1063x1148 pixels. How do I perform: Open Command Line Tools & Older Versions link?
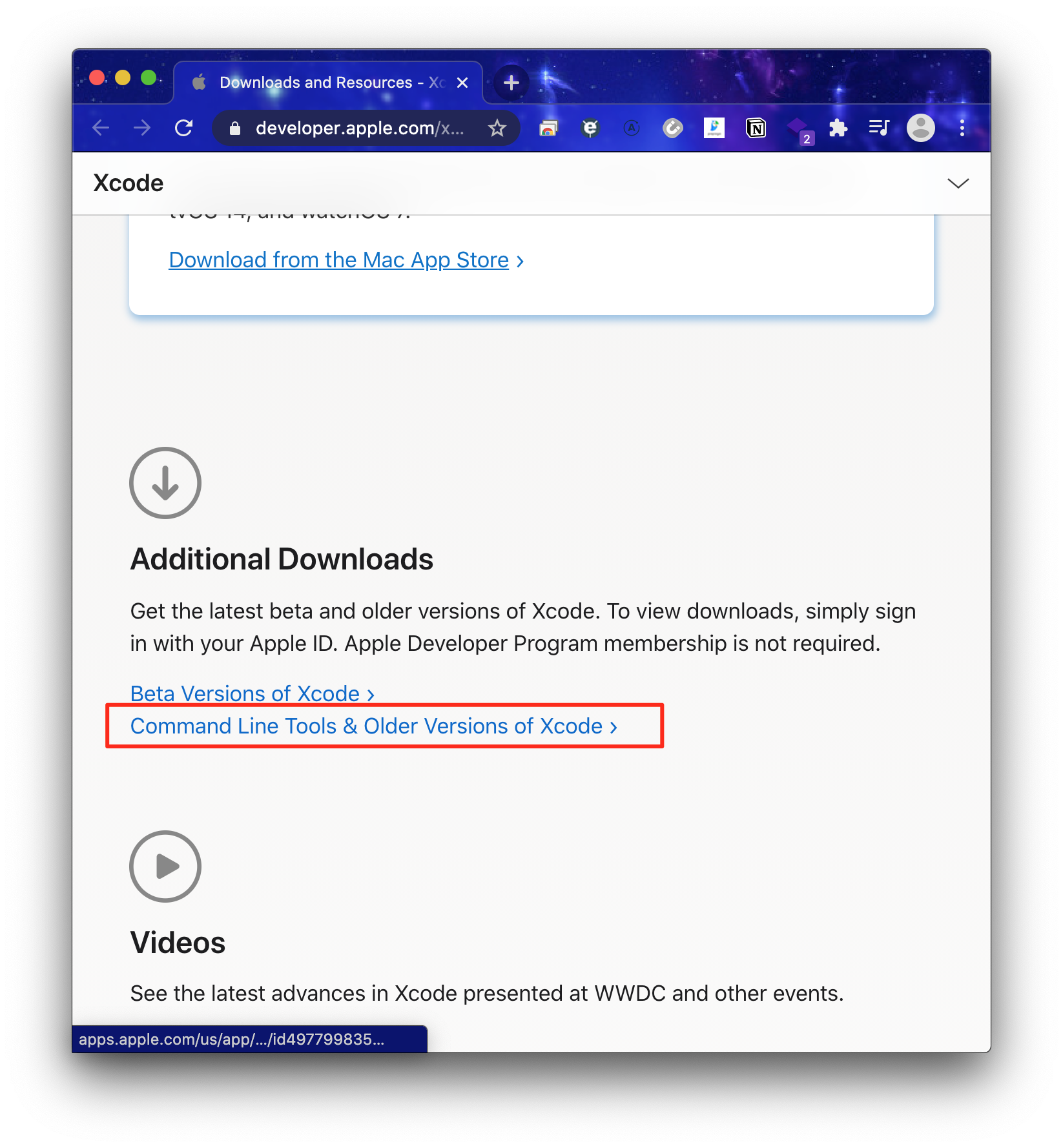[374, 726]
